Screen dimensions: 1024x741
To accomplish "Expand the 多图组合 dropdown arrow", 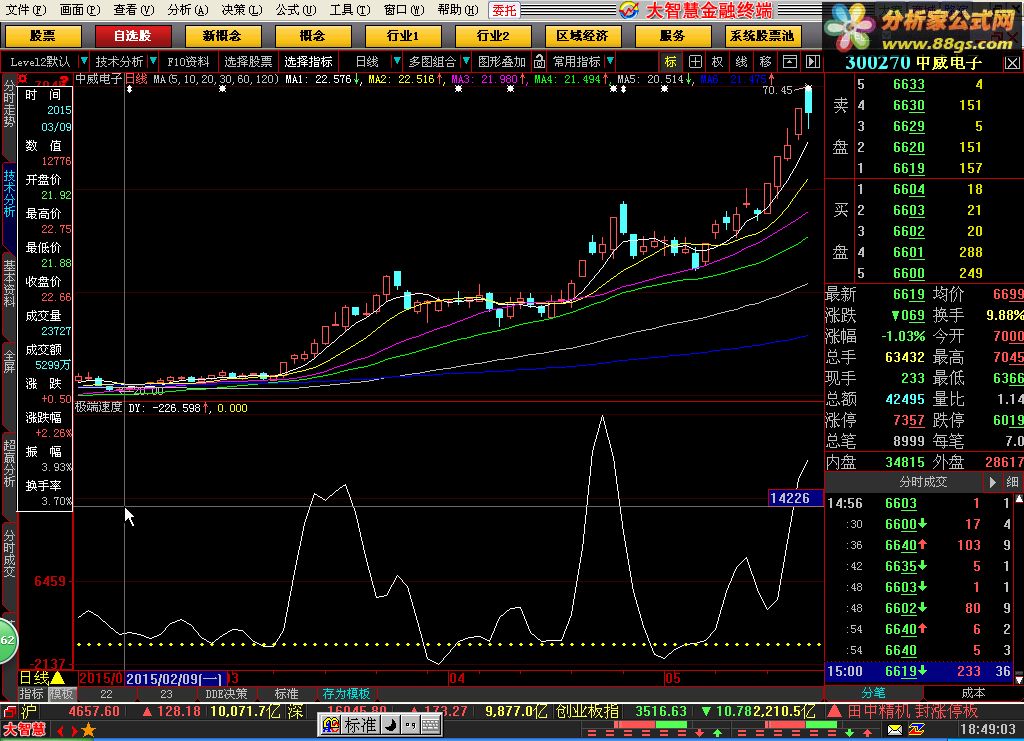I will (x=466, y=61).
